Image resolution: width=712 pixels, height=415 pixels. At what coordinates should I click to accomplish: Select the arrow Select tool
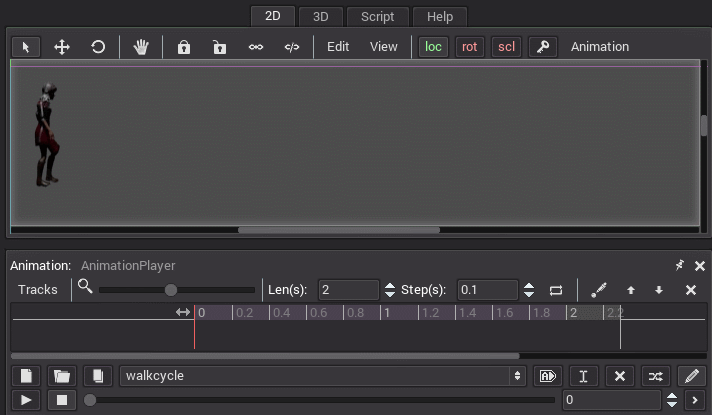coord(26,47)
